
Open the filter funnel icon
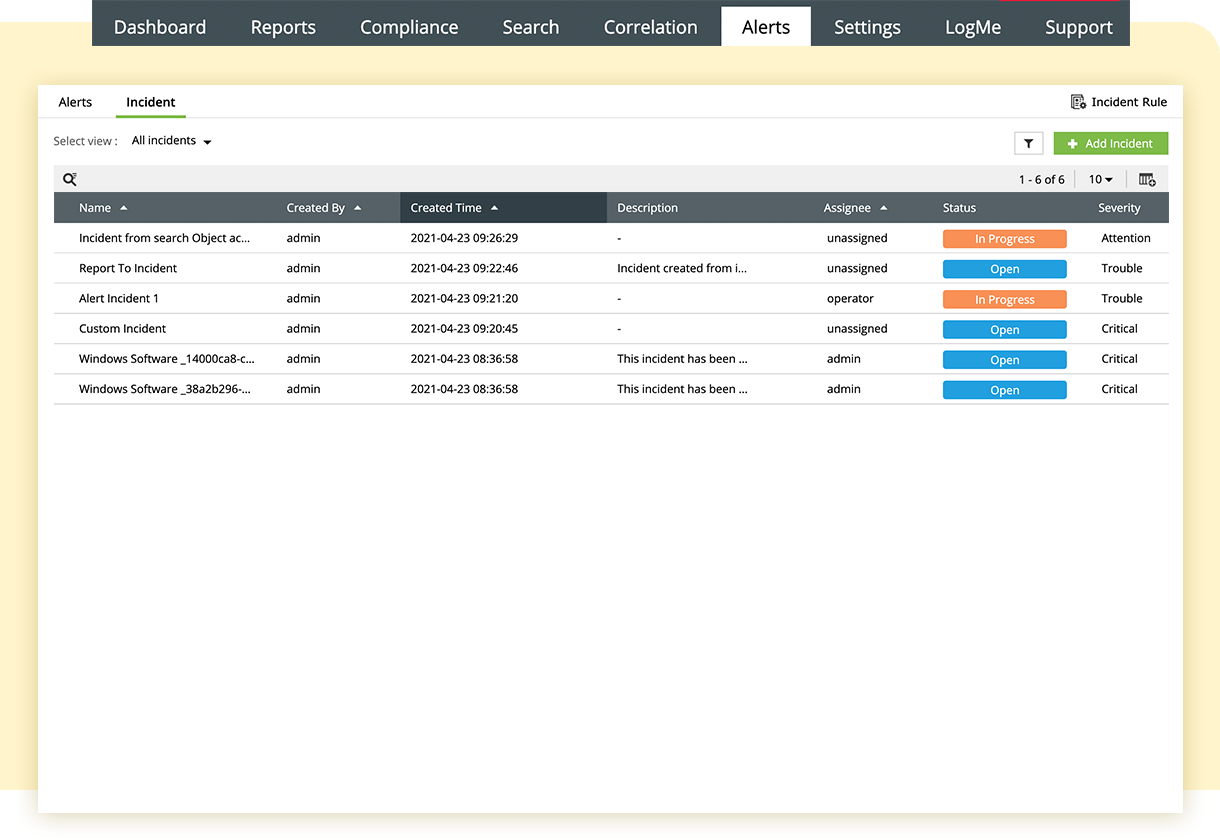(x=1028, y=144)
